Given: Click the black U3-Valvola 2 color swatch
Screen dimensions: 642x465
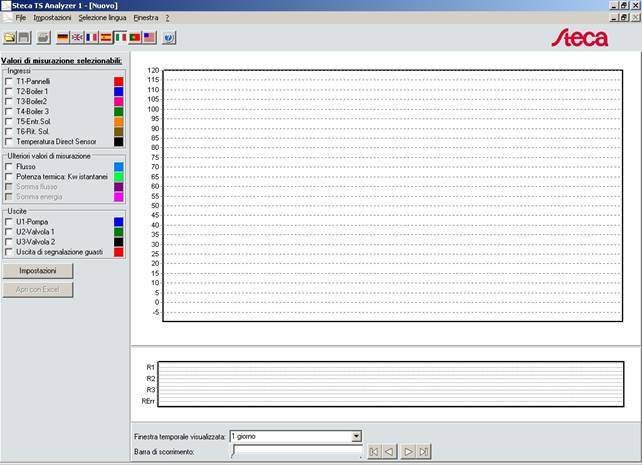Looking at the screenshot, I should pyautogui.click(x=118, y=242).
